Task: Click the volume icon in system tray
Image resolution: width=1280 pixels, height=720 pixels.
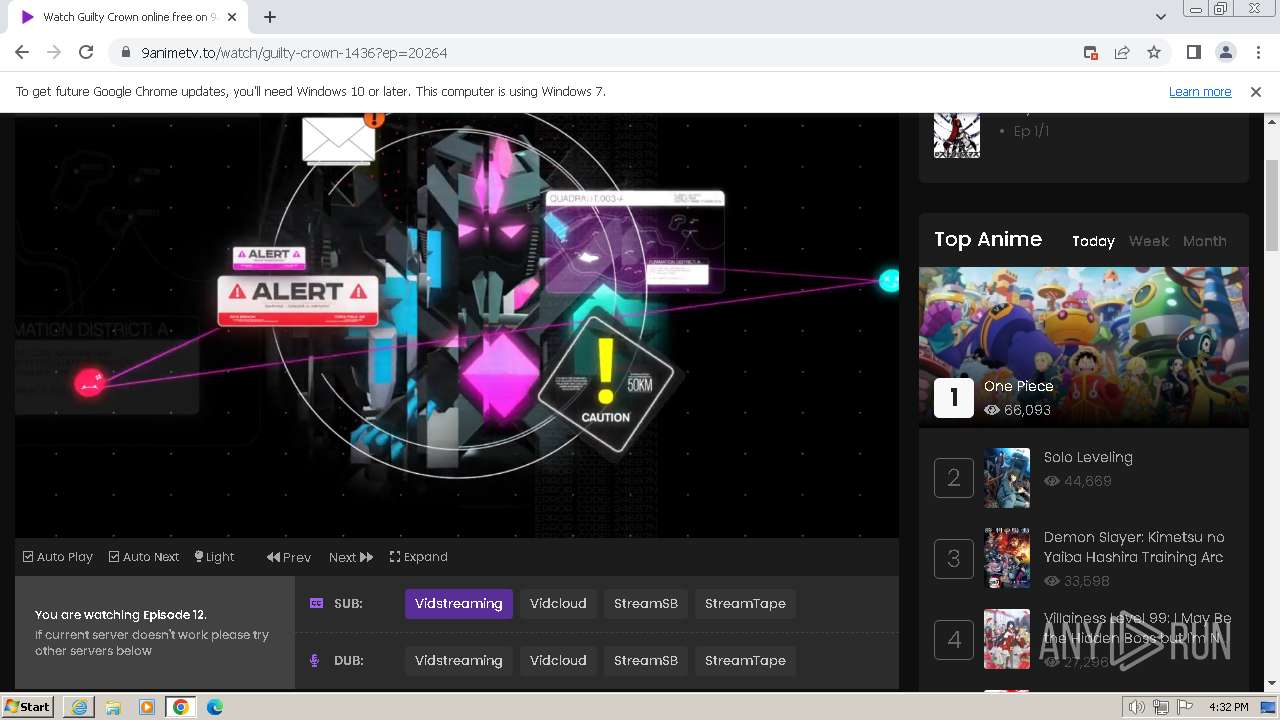Action: coord(1137,707)
